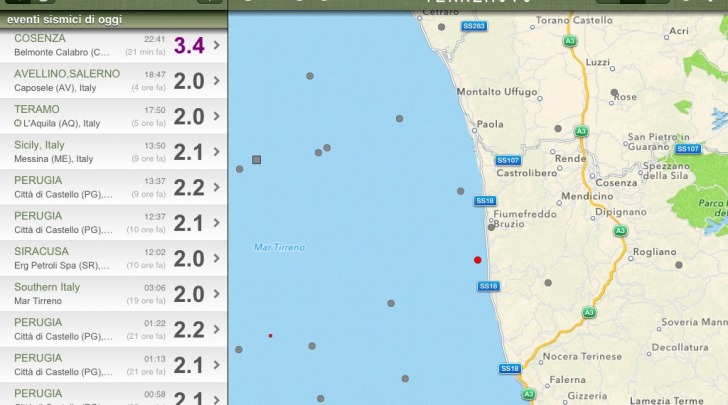
Task: Open the PERUGIA 01:22 event row
Action: tap(113, 329)
